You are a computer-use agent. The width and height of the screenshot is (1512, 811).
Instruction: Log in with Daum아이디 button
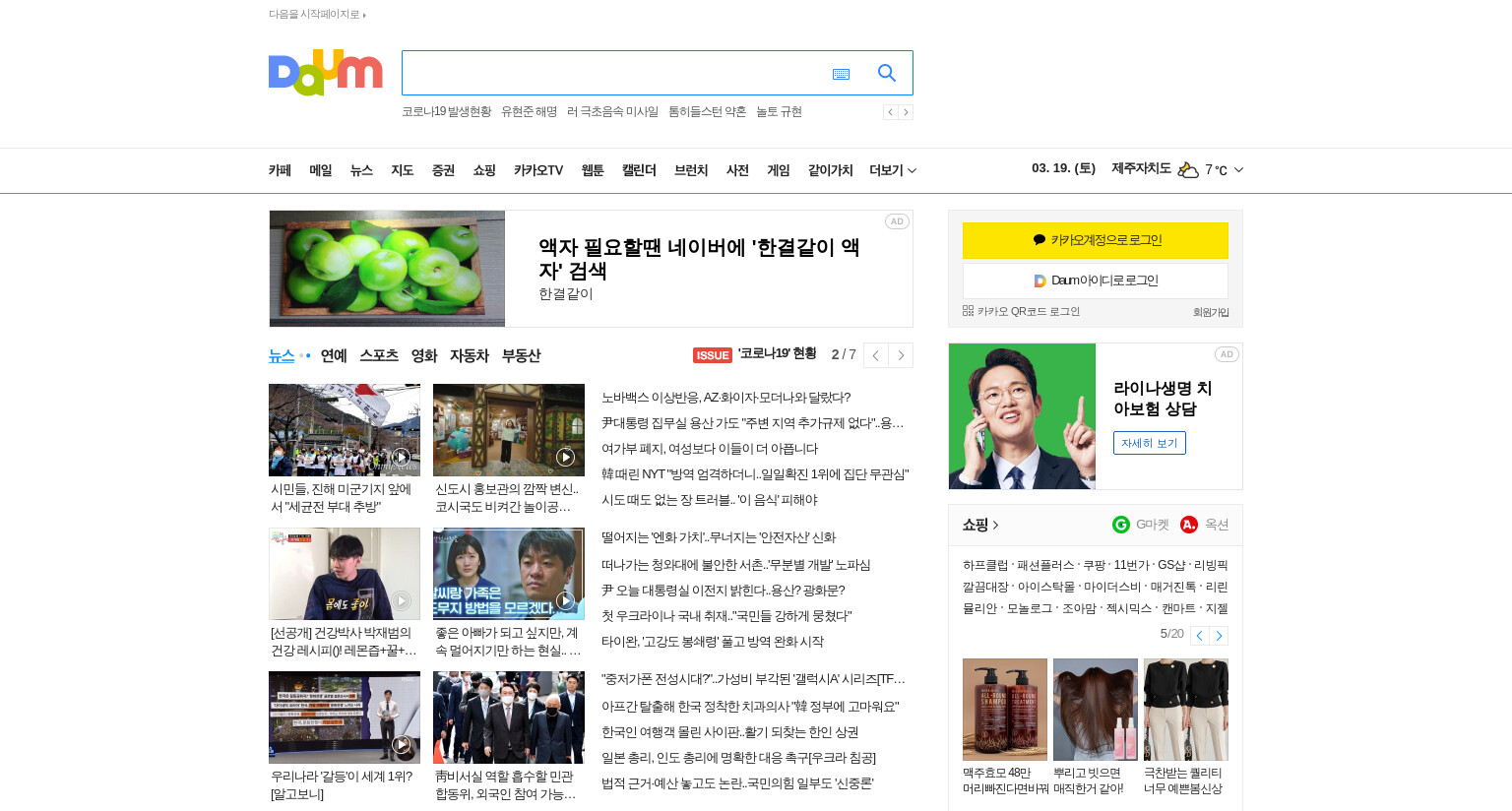point(1096,281)
